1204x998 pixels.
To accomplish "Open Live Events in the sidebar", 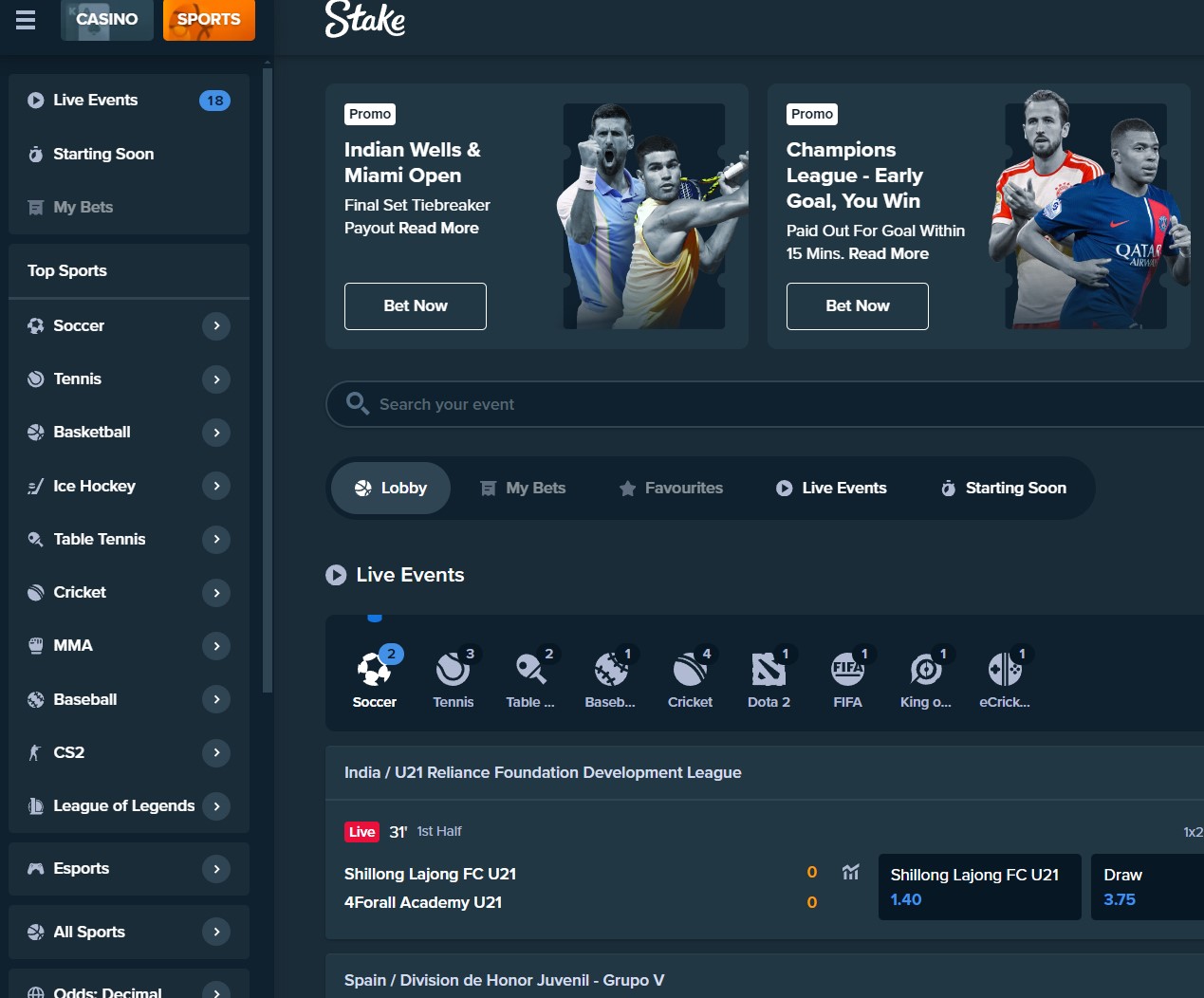I will (129, 100).
